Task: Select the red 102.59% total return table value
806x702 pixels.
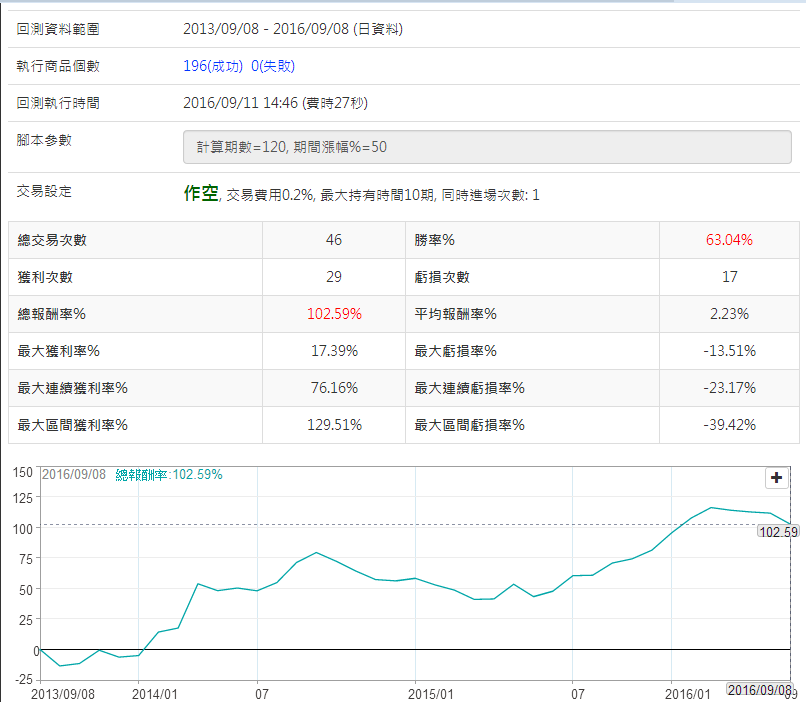Action: (334, 314)
